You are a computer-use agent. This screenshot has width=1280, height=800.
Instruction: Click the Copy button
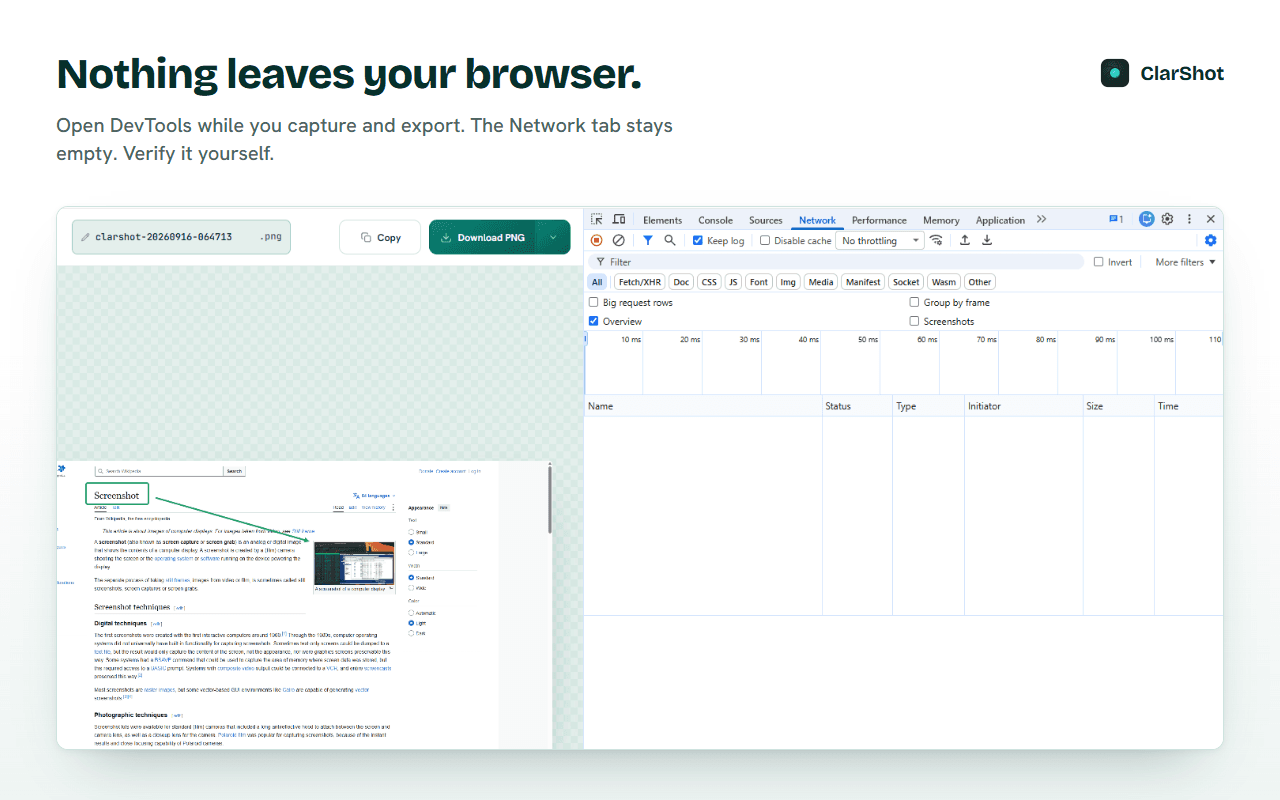pos(380,237)
